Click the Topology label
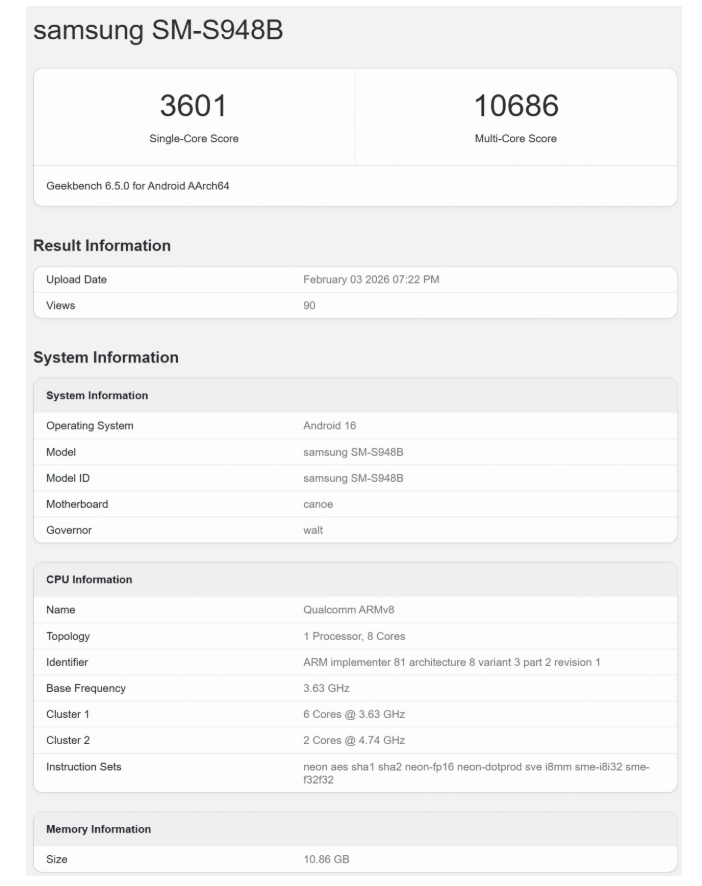 tap(68, 636)
